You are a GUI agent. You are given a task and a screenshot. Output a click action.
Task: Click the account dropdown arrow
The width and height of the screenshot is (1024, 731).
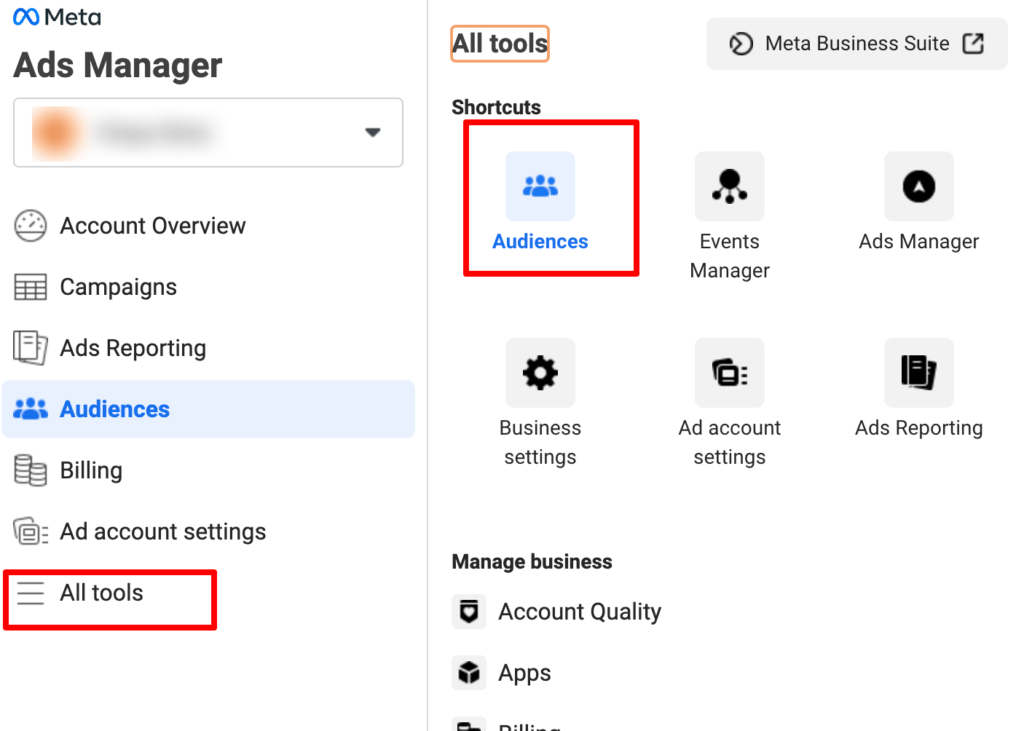point(372,133)
